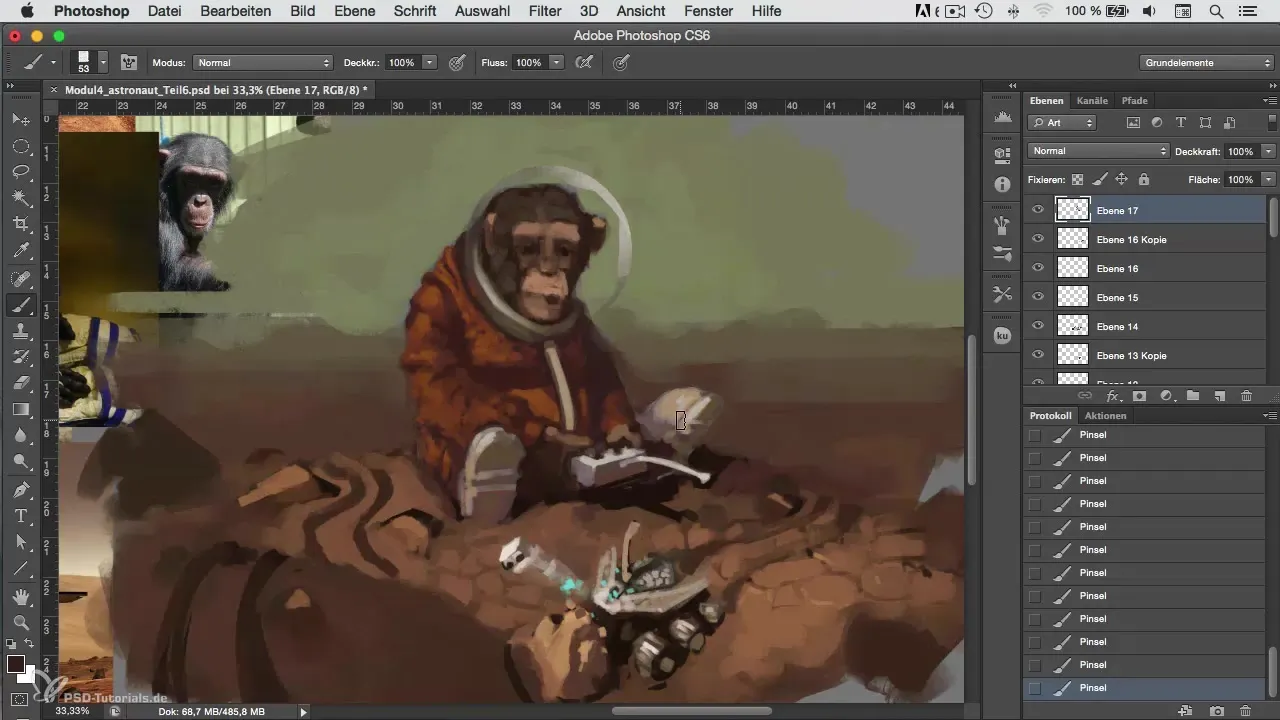The image size is (1280, 720).
Task: Switch to the Aktionen tab
Action: pyautogui.click(x=1105, y=415)
